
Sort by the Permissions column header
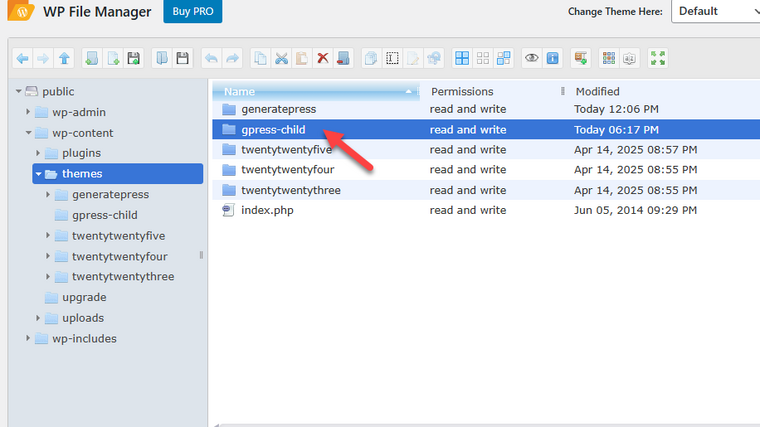click(493, 91)
